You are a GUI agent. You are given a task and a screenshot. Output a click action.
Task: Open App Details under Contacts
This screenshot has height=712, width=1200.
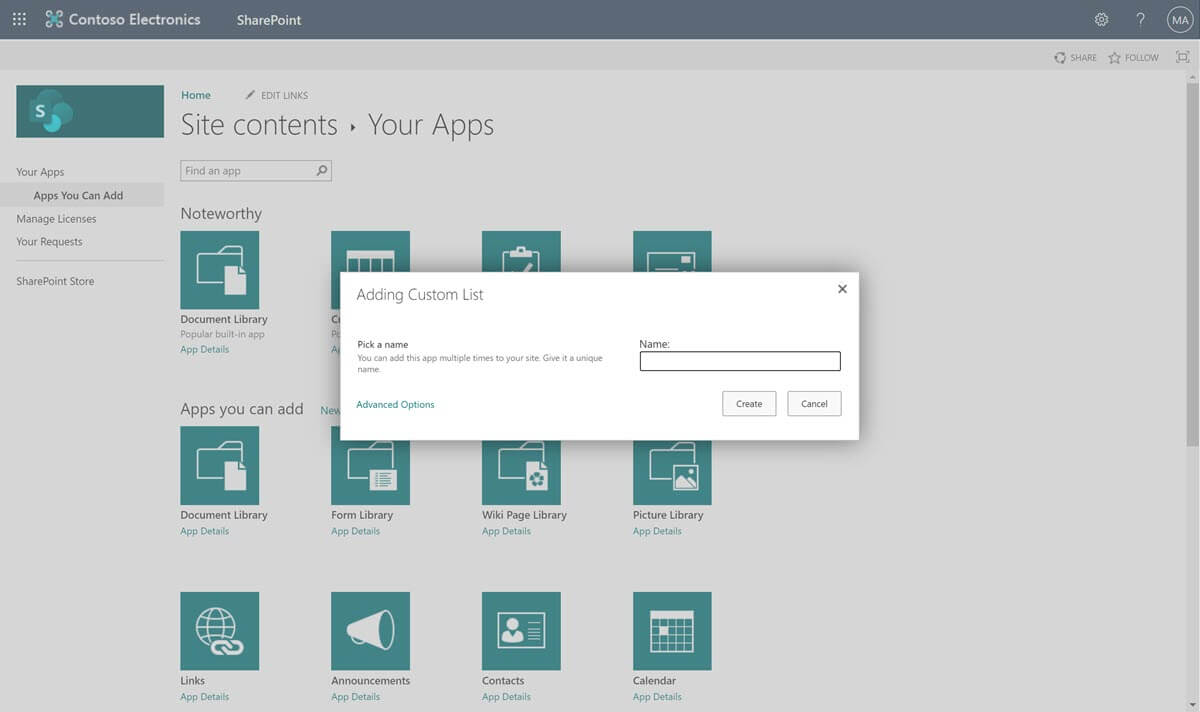pos(506,697)
